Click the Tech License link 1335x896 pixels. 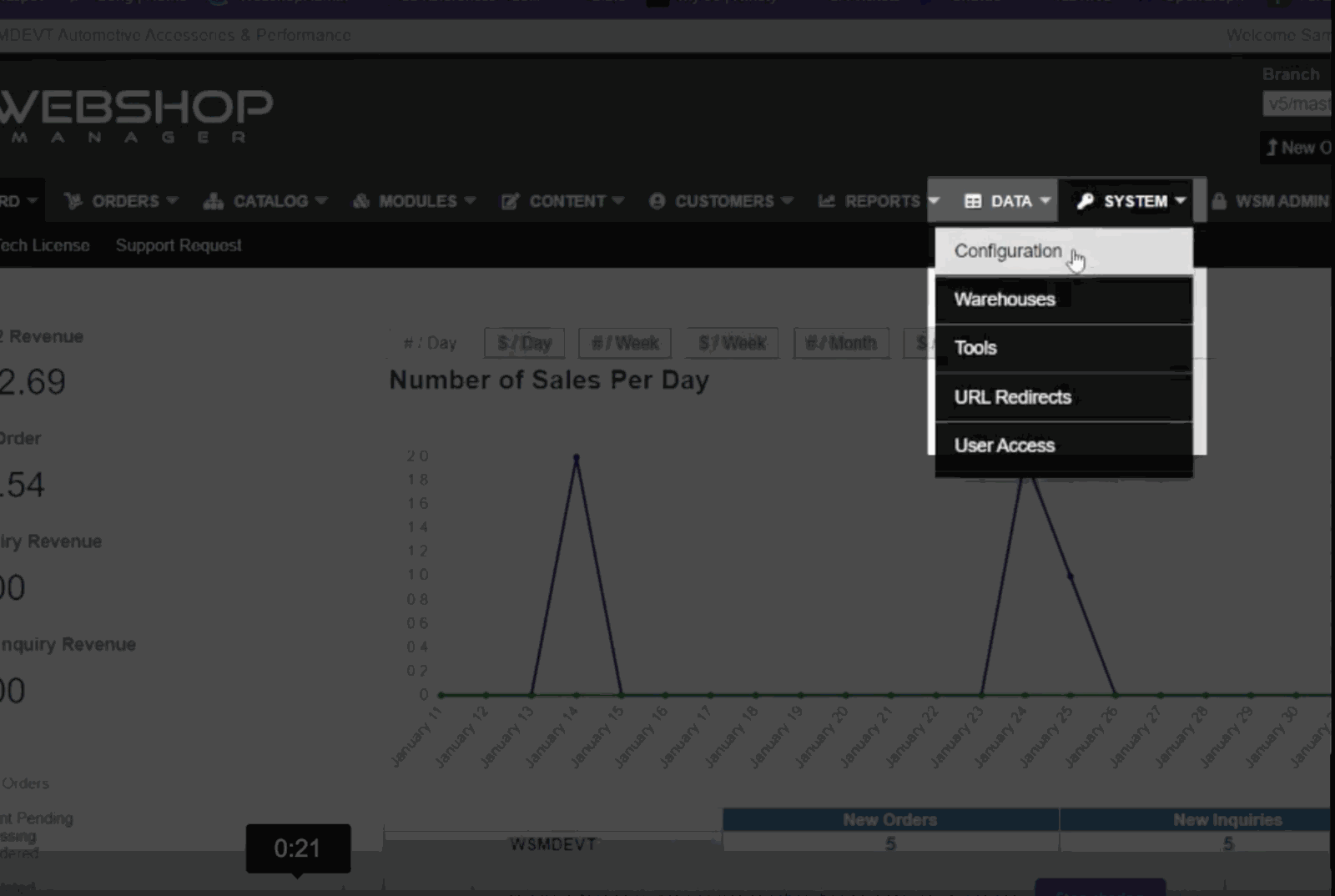(44, 245)
